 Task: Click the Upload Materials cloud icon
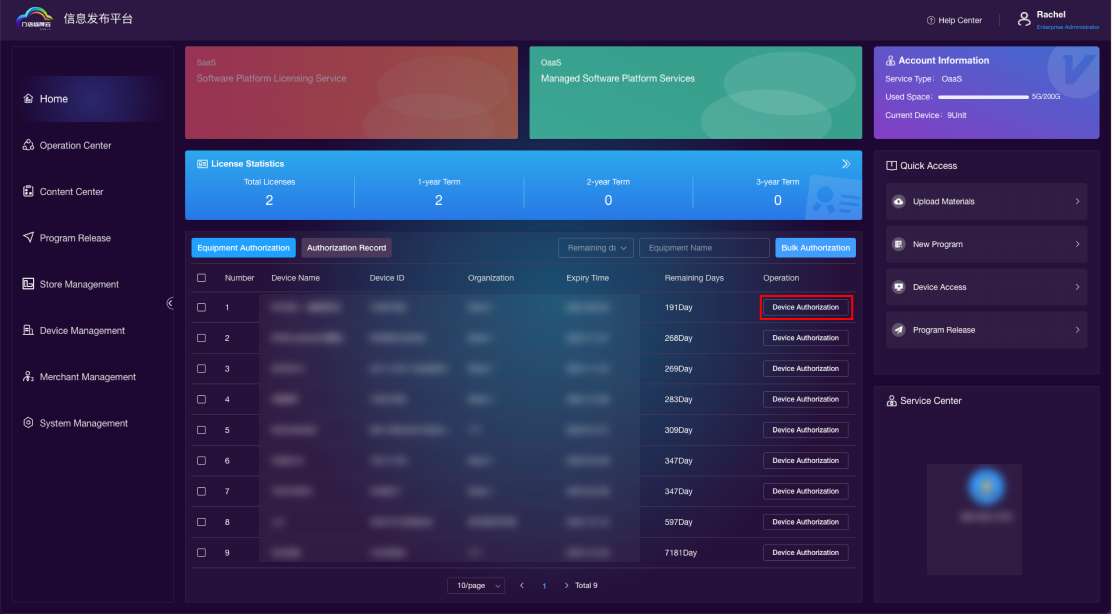[898, 202]
